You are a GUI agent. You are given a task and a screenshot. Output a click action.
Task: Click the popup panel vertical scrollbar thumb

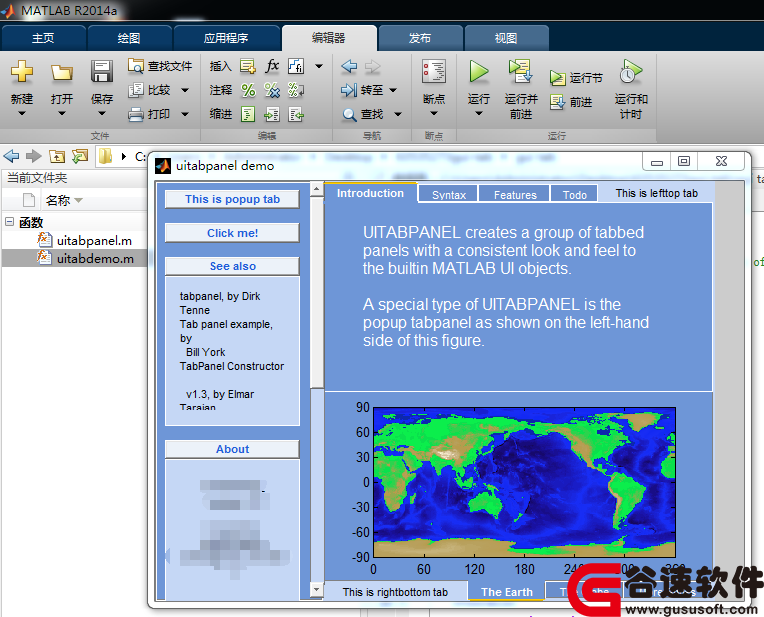pos(317,292)
